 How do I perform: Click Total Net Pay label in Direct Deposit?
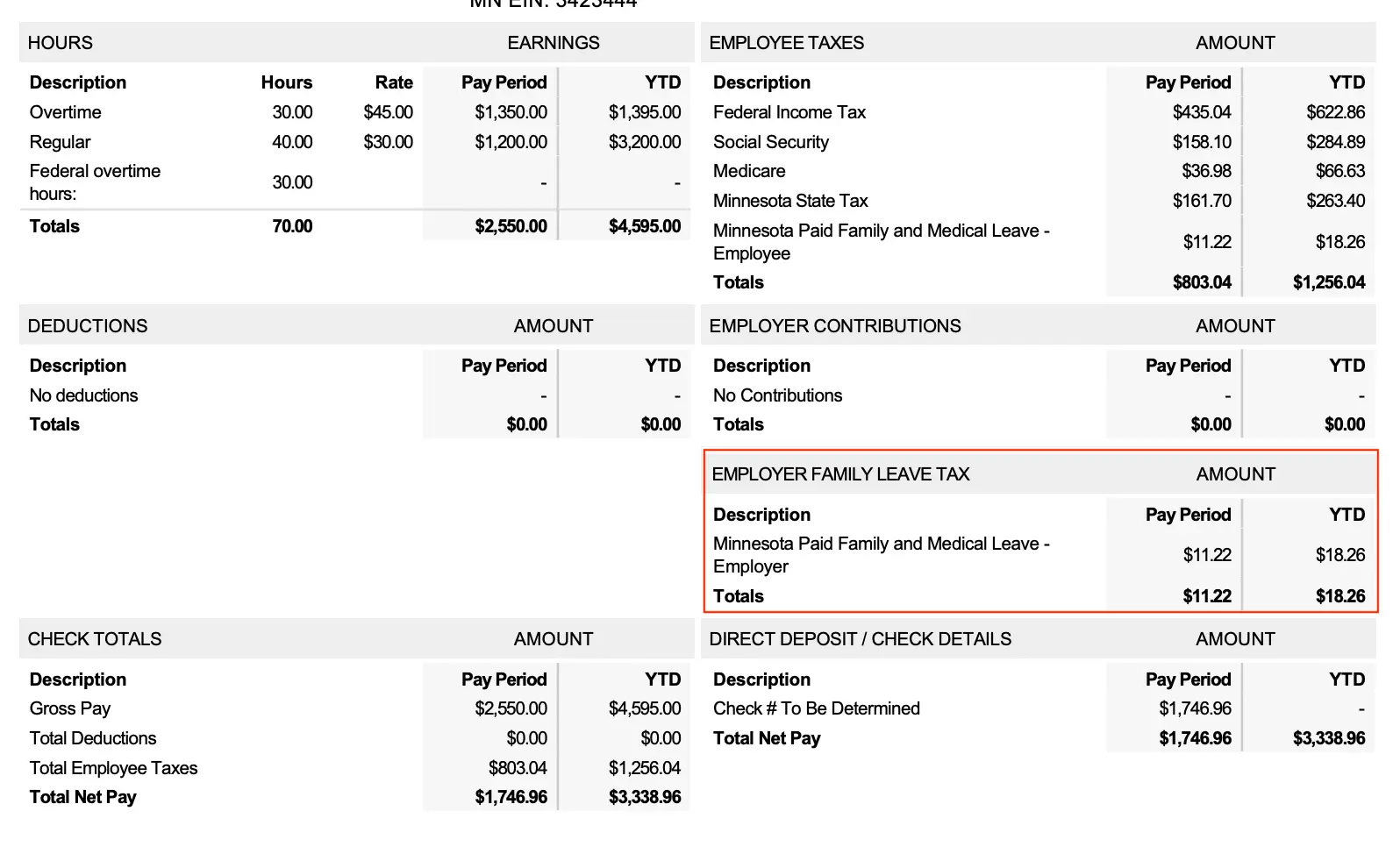(767, 738)
